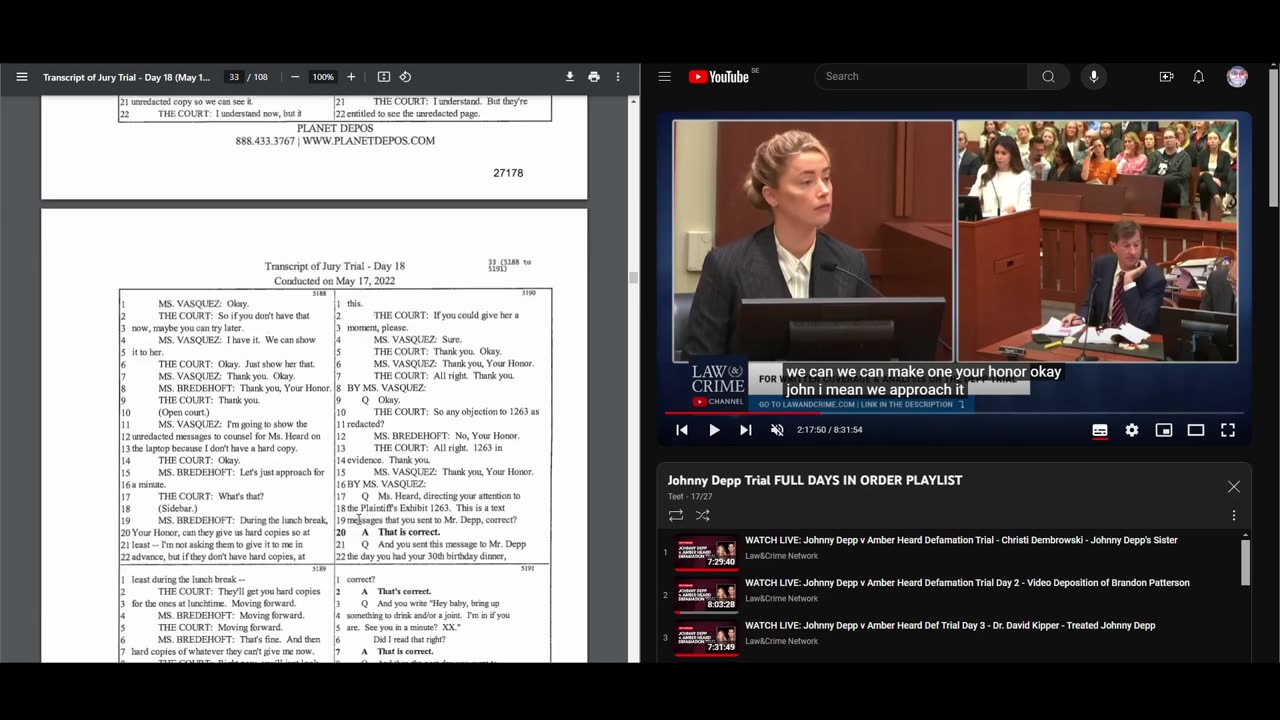Play video titled Dr. David Kipper - Treated Johnny Depp
The height and width of the screenshot is (720, 1280).
click(950, 626)
